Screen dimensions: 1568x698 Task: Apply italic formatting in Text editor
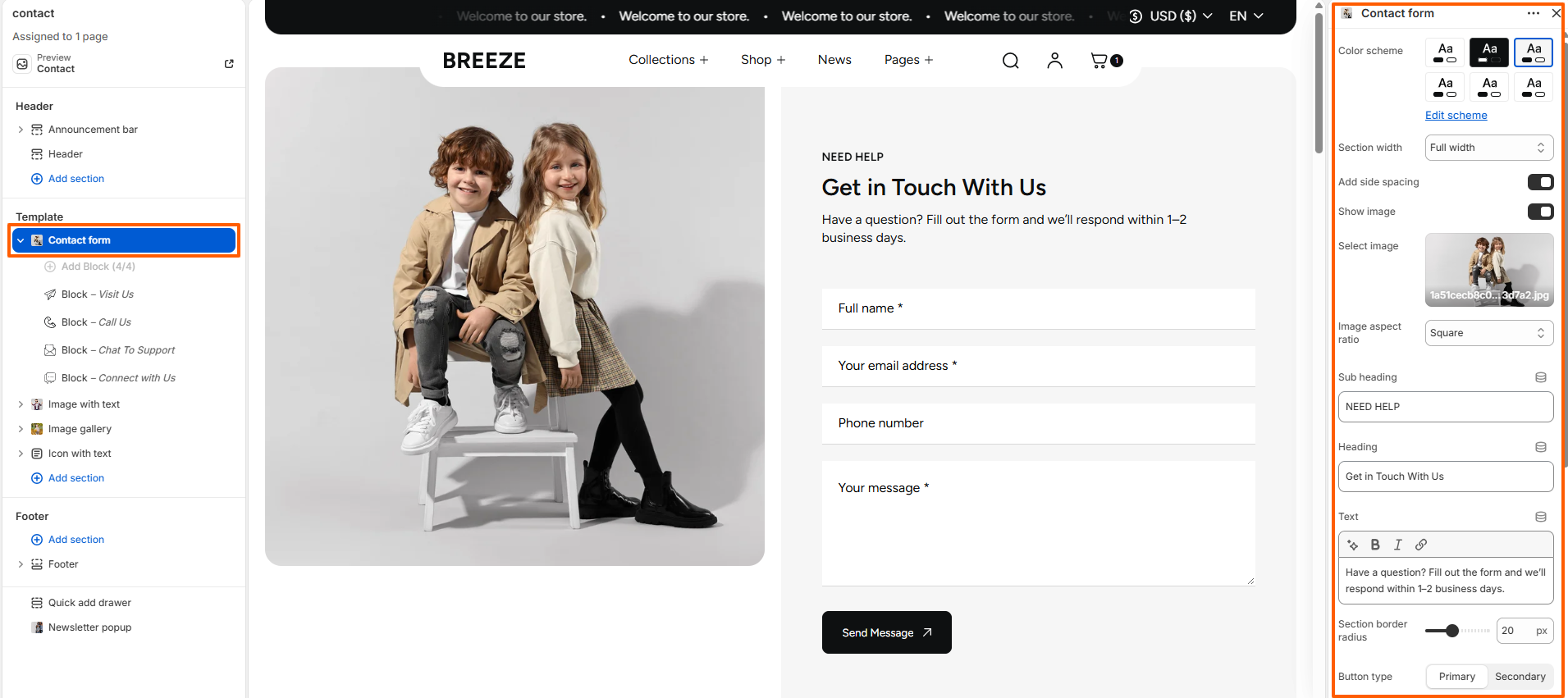click(x=1398, y=545)
